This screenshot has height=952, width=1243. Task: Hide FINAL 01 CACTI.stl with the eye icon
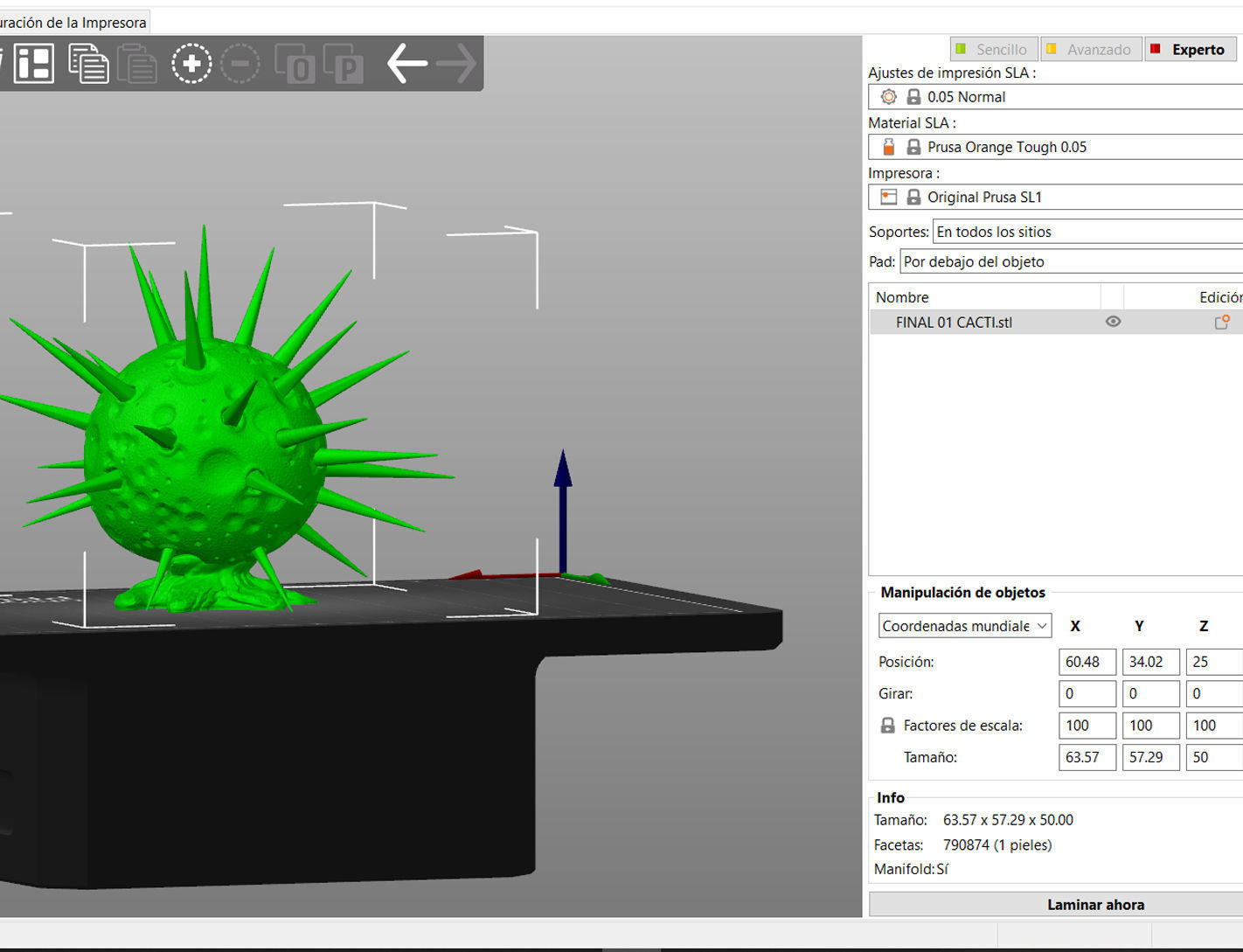coord(1113,322)
